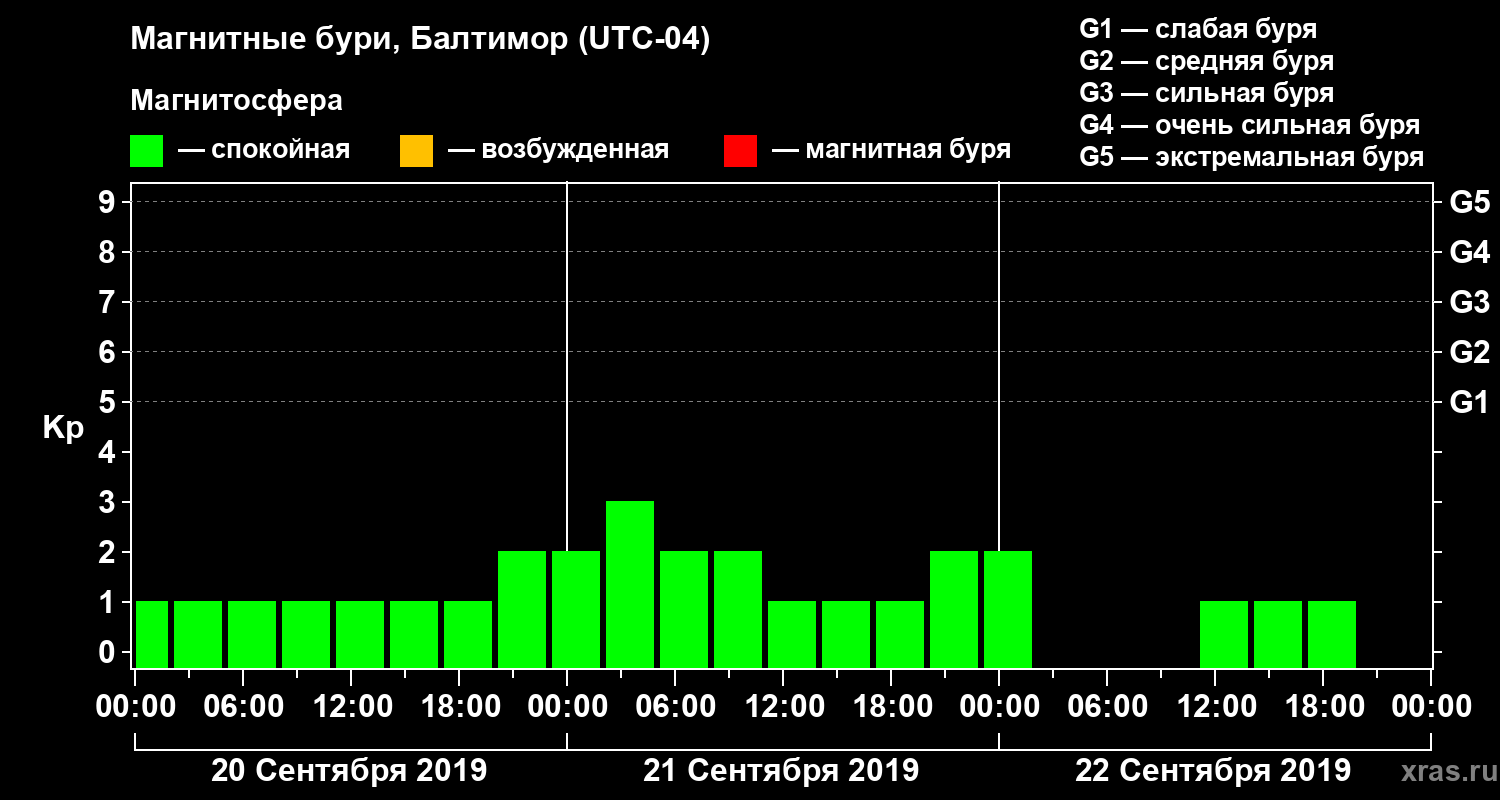Click 'G1 — слабая буря' legend line
Viewport: 1500px width, 800px height.
tap(1198, 29)
